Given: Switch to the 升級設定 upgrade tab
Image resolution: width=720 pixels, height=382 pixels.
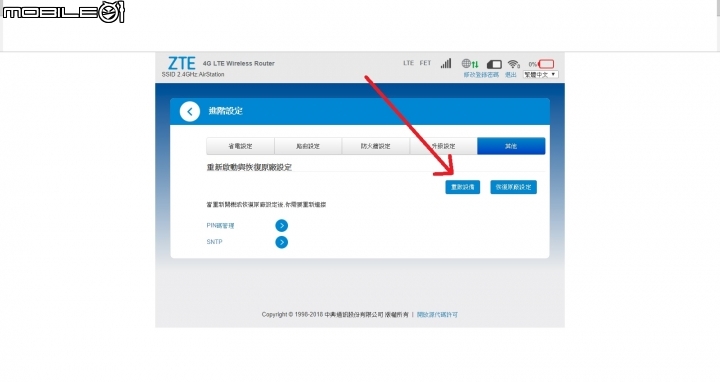Looking at the screenshot, I should point(444,146).
